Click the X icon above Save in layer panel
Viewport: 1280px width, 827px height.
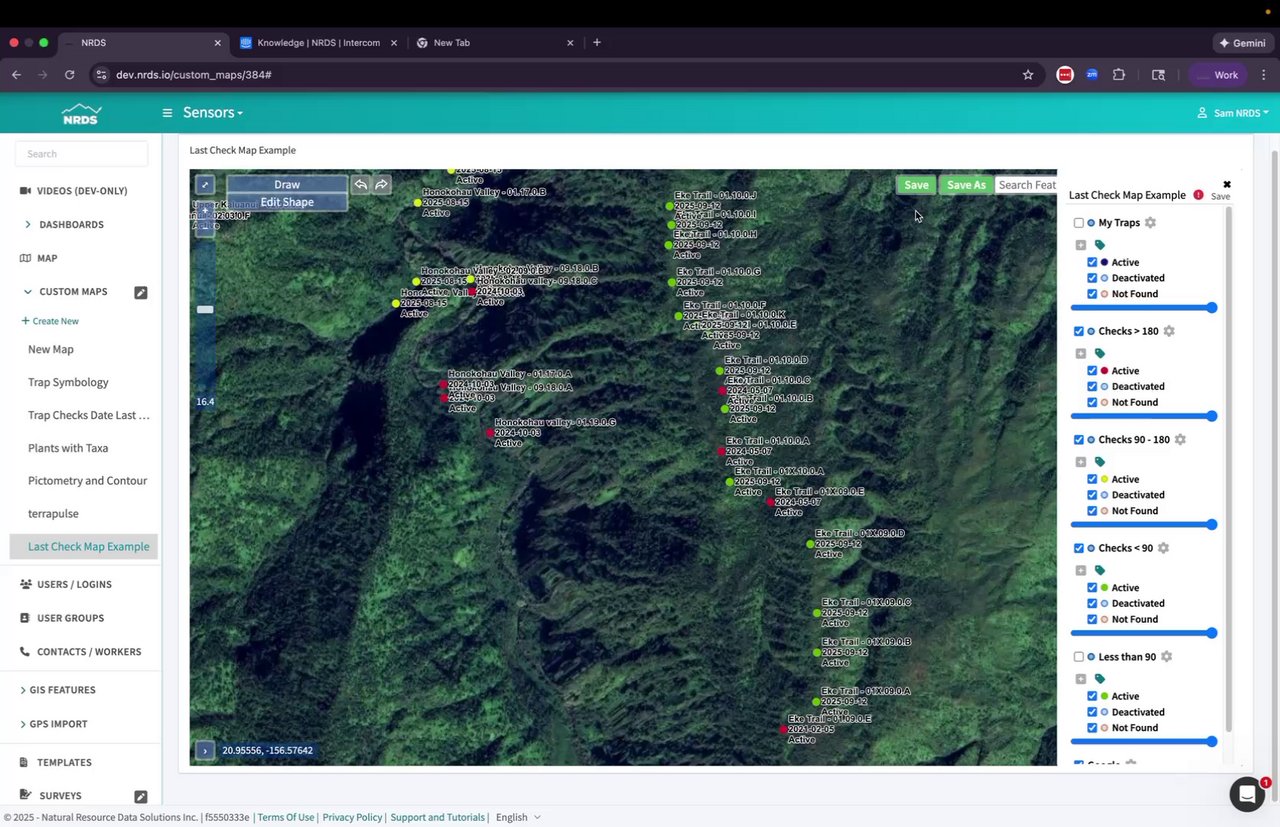(1227, 184)
